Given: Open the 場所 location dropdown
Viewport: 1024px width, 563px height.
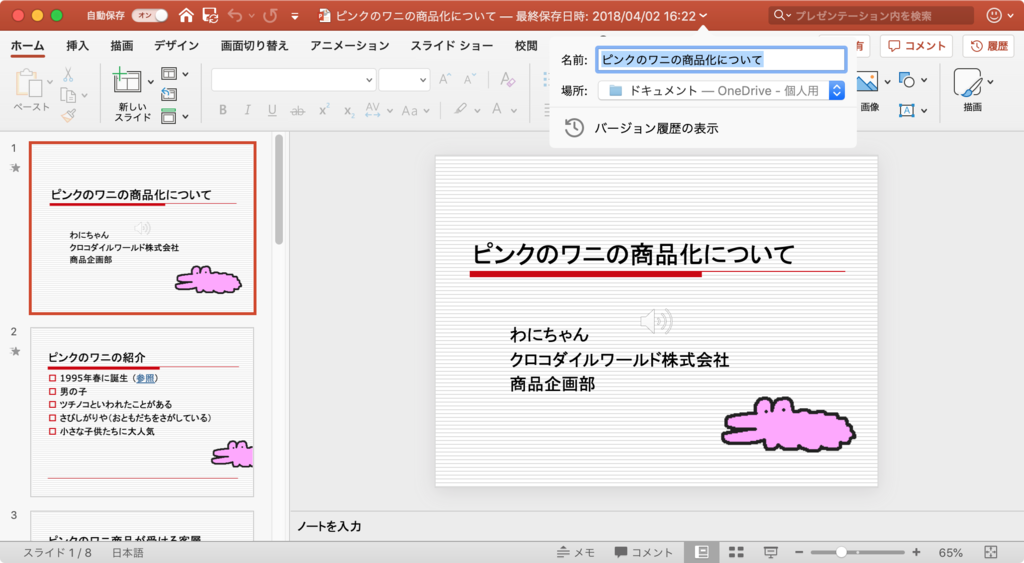Looking at the screenshot, I should (721, 91).
